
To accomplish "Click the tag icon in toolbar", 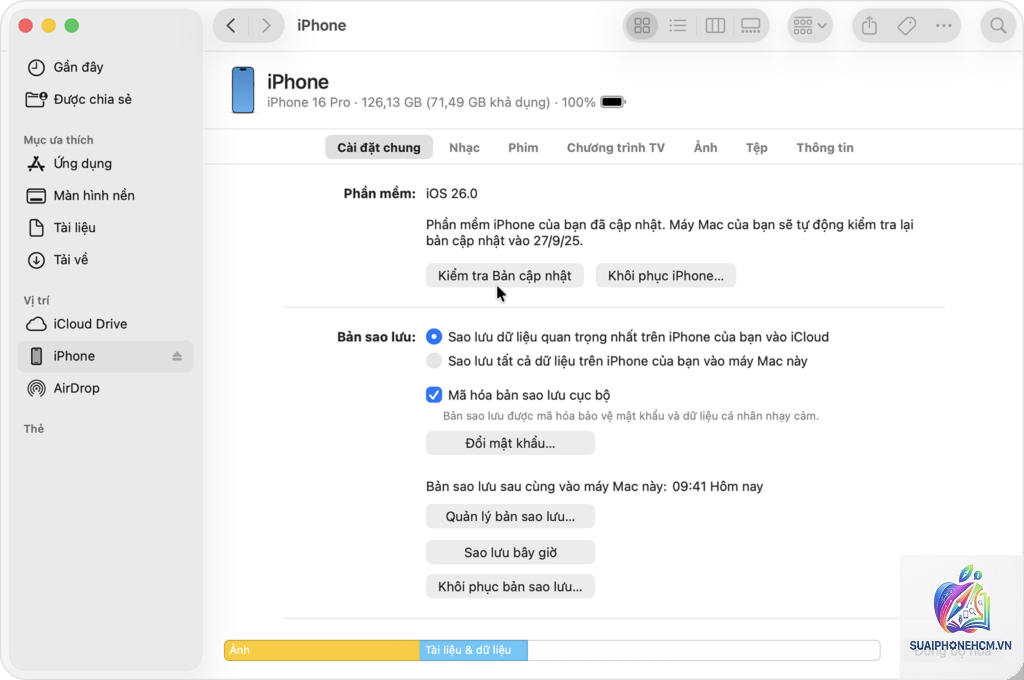I will coord(906,25).
